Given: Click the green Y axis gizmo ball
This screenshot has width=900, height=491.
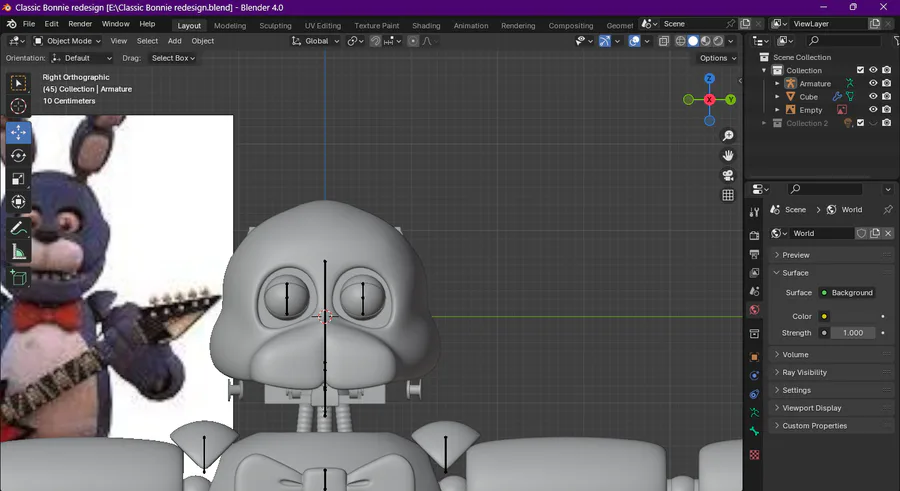Looking at the screenshot, I should tap(731, 99).
